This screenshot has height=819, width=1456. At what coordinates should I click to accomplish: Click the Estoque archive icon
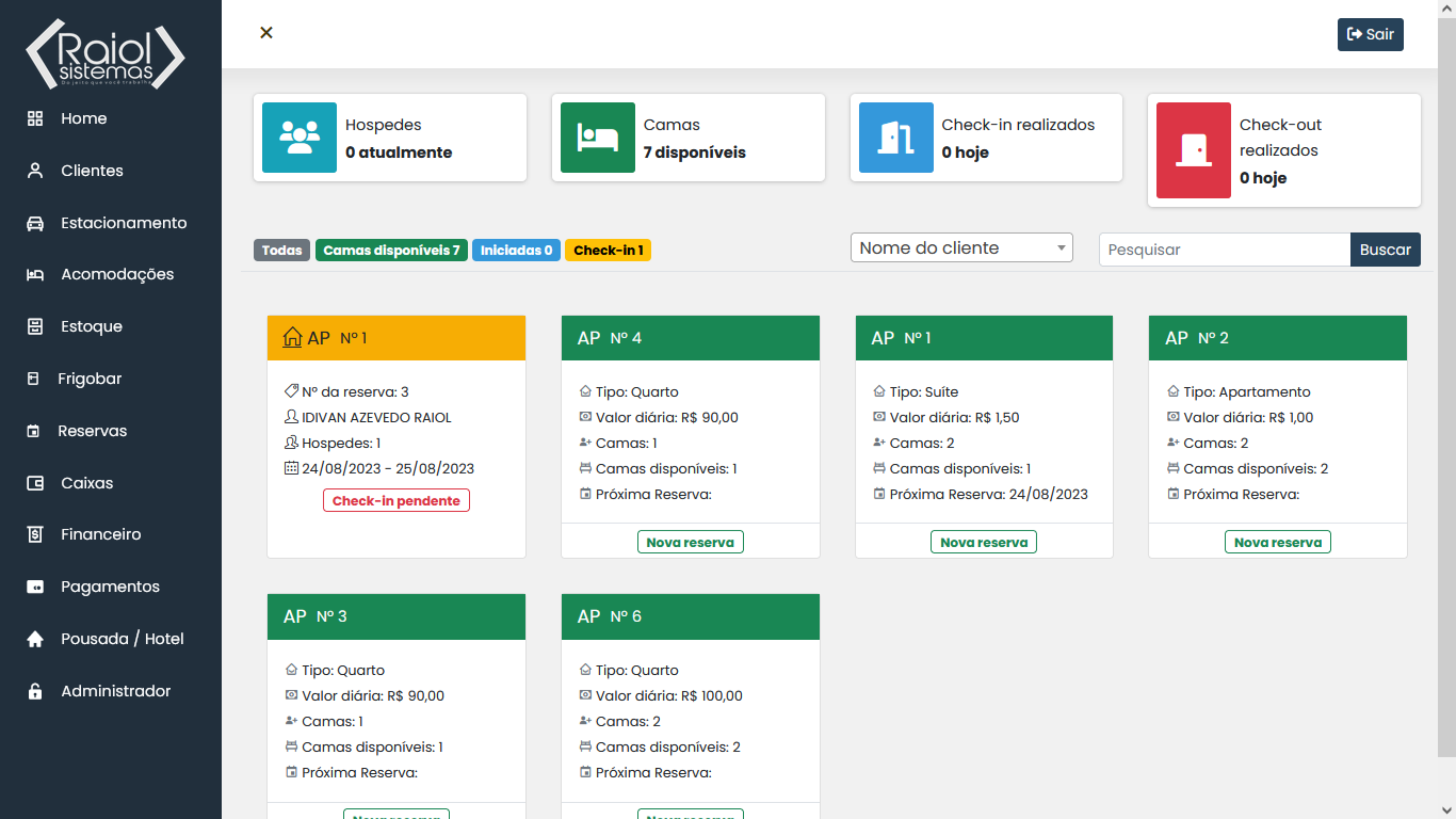click(x=35, y=326)
